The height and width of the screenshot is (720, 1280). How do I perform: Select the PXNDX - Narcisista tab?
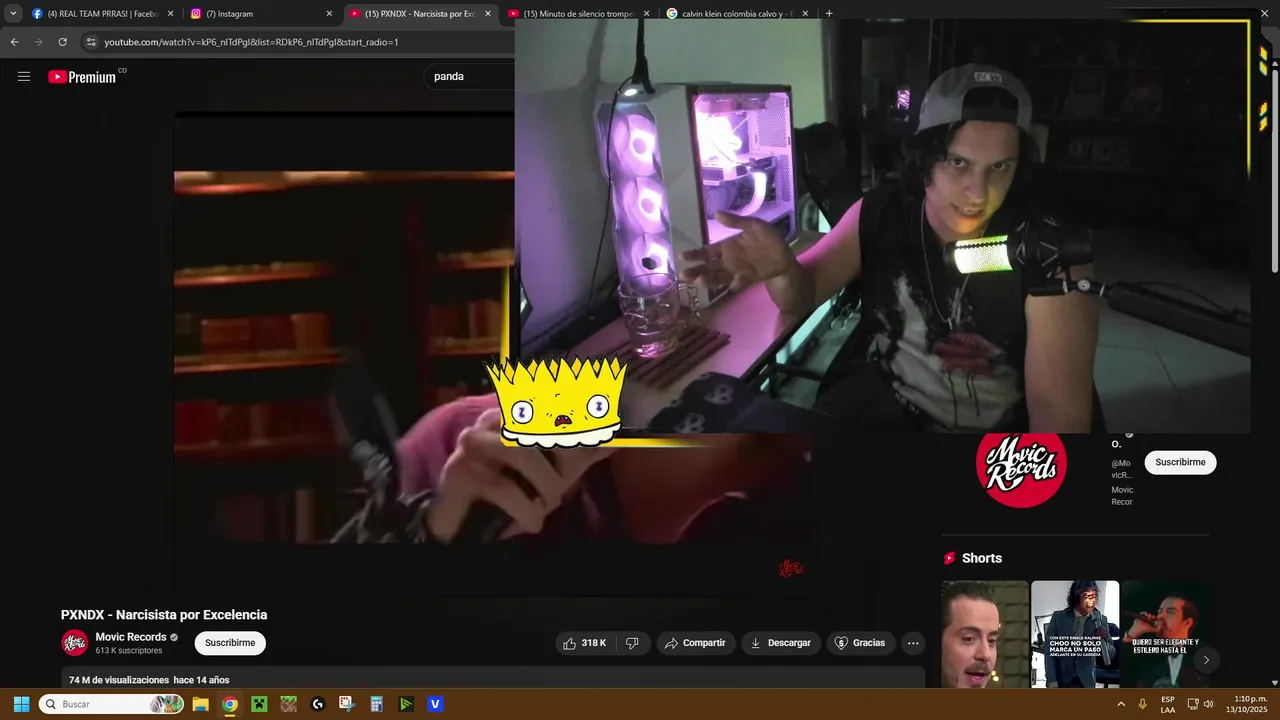tap(420, 14)
